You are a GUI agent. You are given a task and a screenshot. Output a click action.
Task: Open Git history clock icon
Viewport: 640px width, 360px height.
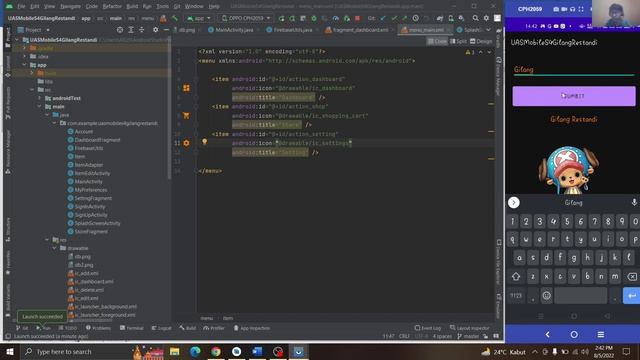(x=416, y=18)
